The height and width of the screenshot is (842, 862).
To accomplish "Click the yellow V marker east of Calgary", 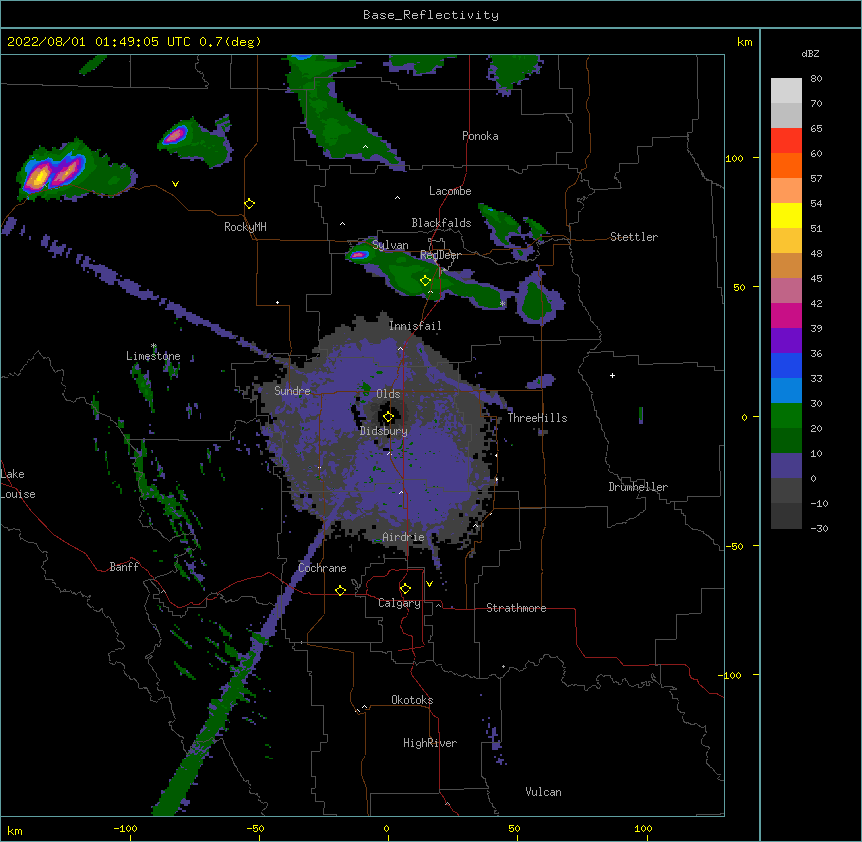I will click(x=429, y=584).
